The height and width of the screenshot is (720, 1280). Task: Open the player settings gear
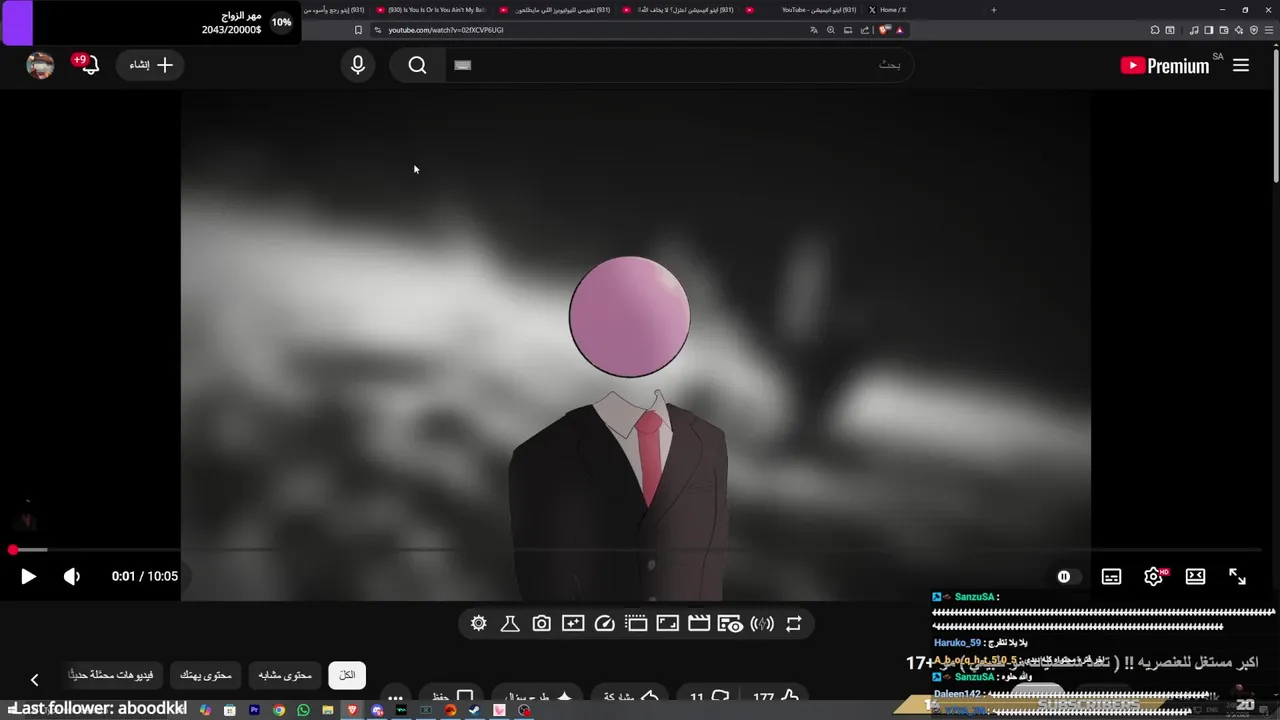click(1153, 576)
